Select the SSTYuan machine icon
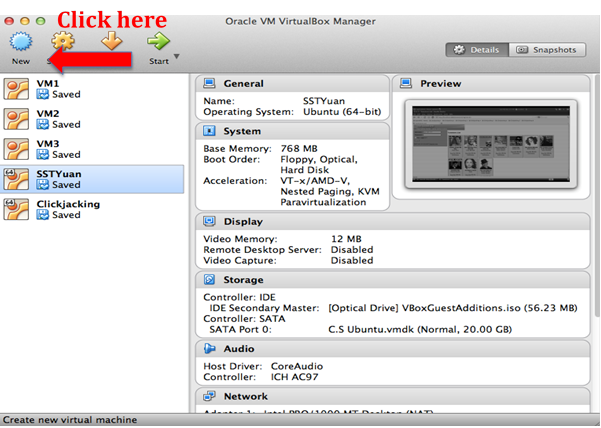This screenshot has height=428, width=601. click(x=16, y=179)
